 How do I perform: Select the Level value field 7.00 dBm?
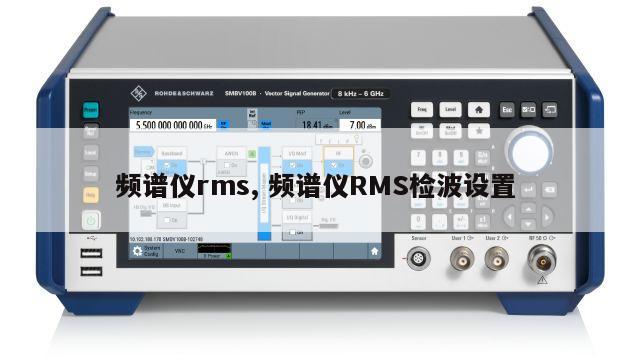tap(360, 125)
